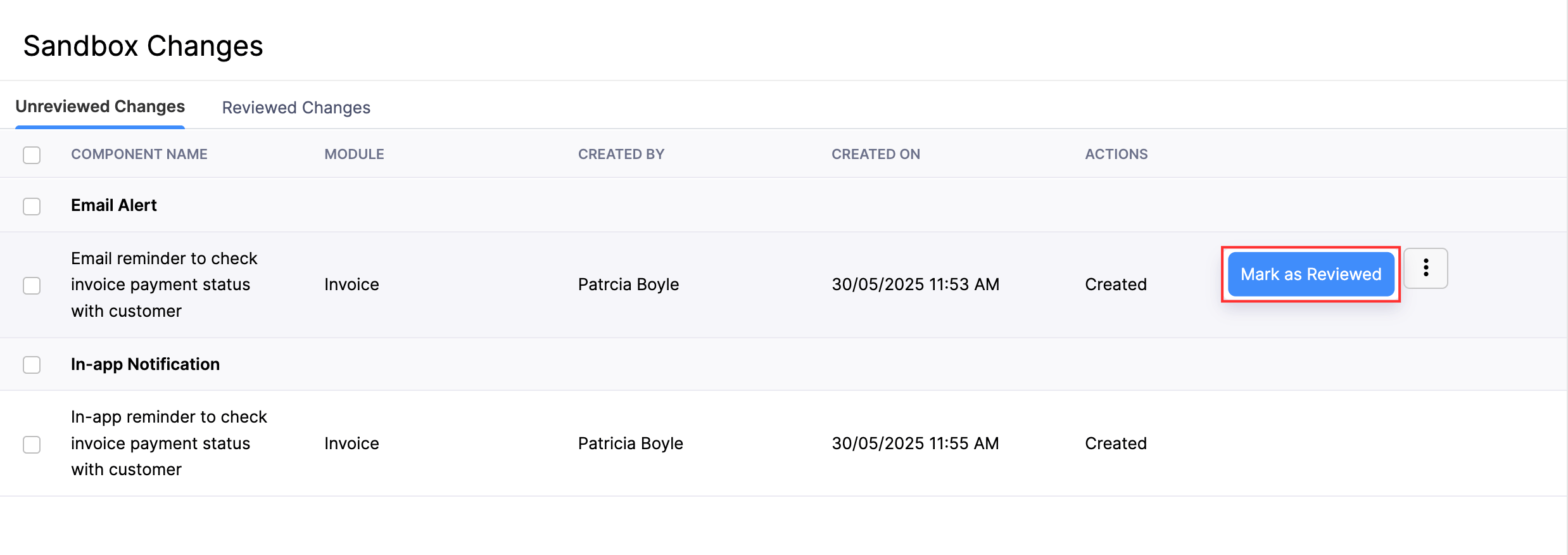Click the Email Alert group label

point(114,205)
